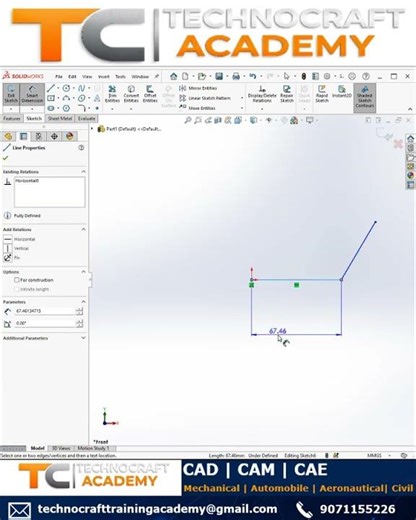416x520 pixels.
Task: Click Offset Entities tool
Action: [150, 94]
